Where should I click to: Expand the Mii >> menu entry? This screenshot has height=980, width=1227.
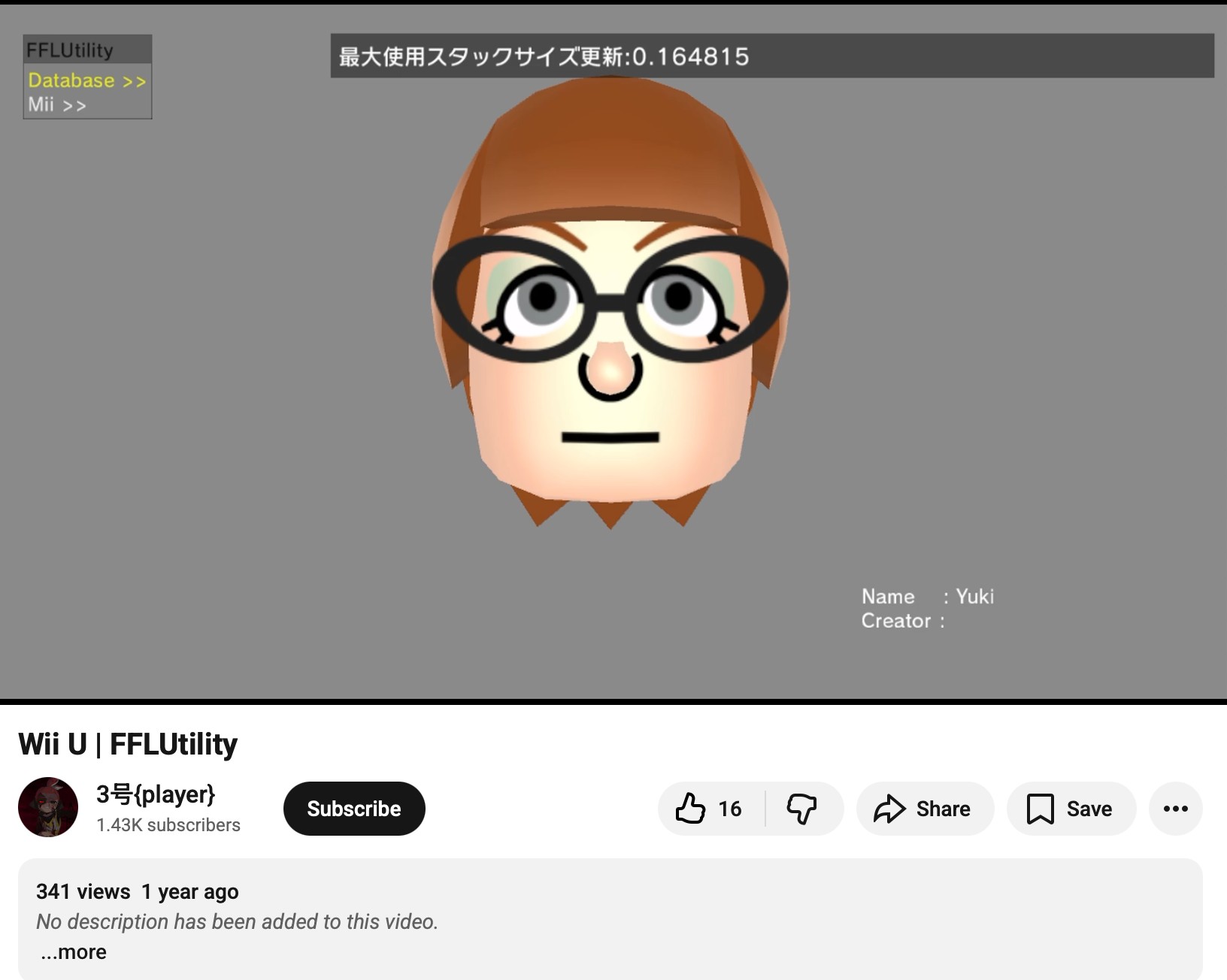57,104
